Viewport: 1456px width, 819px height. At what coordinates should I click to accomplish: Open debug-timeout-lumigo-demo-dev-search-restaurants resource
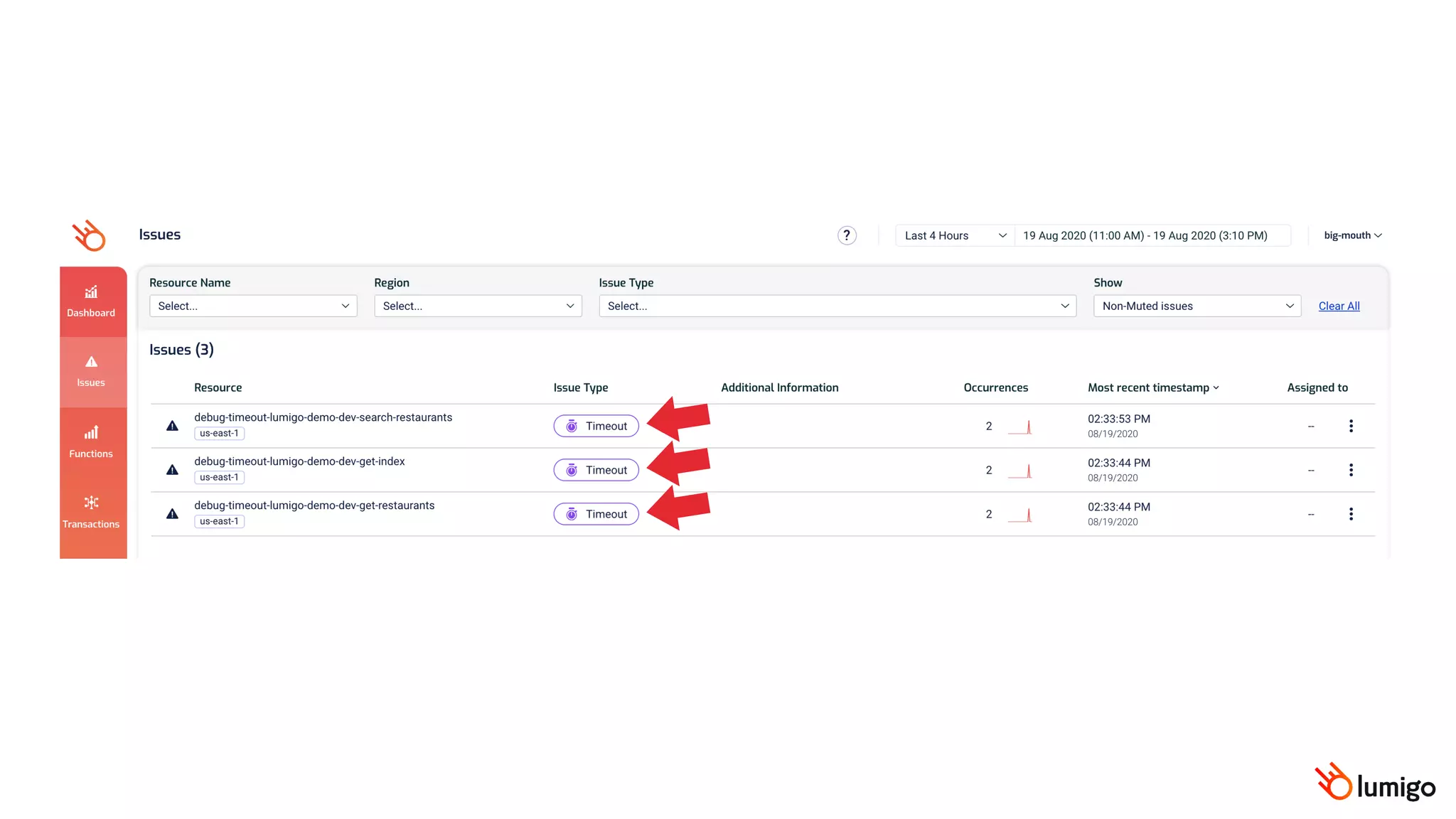click(323, 417)
